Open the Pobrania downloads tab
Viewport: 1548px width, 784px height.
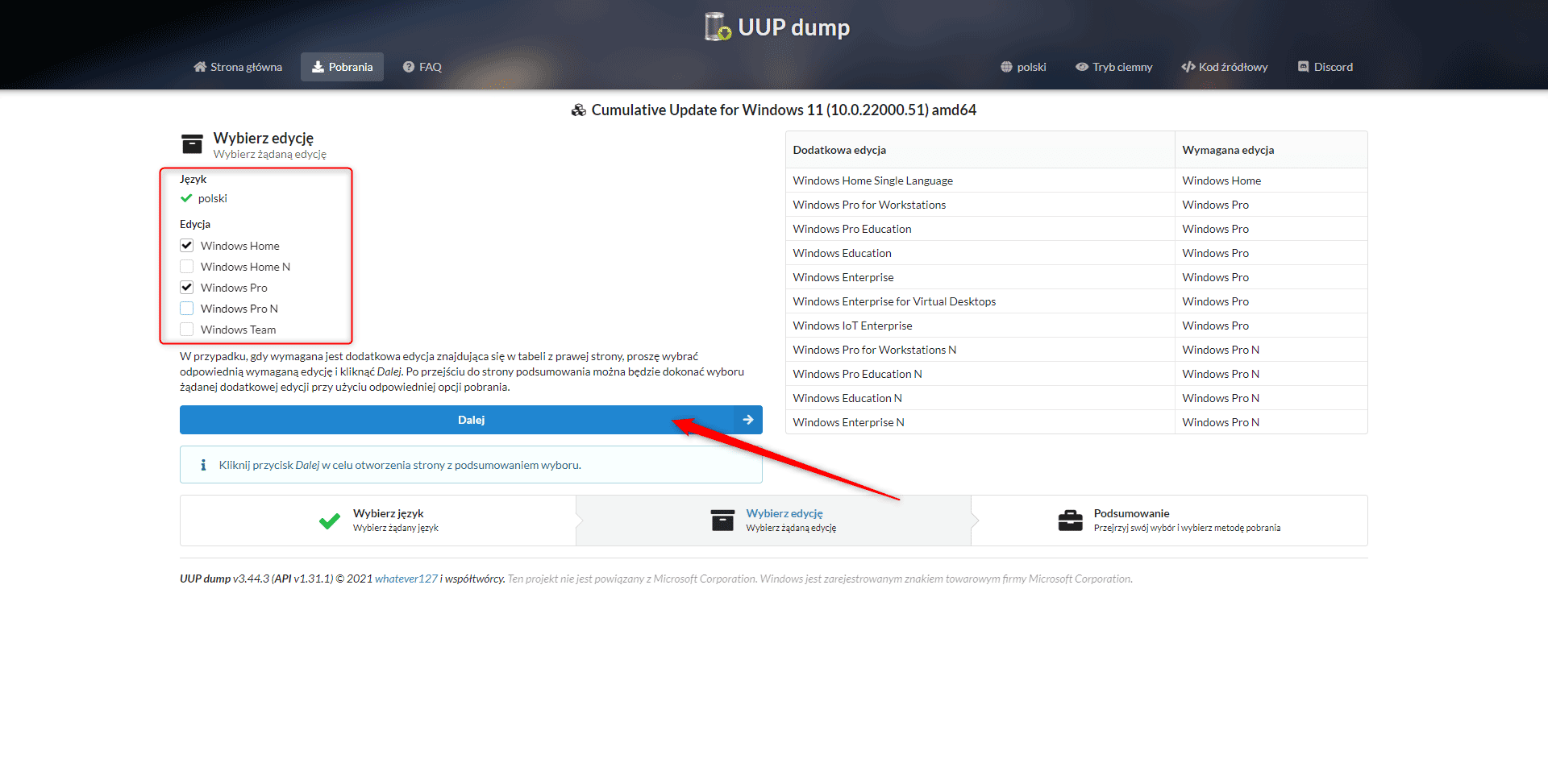coord(342,67)
